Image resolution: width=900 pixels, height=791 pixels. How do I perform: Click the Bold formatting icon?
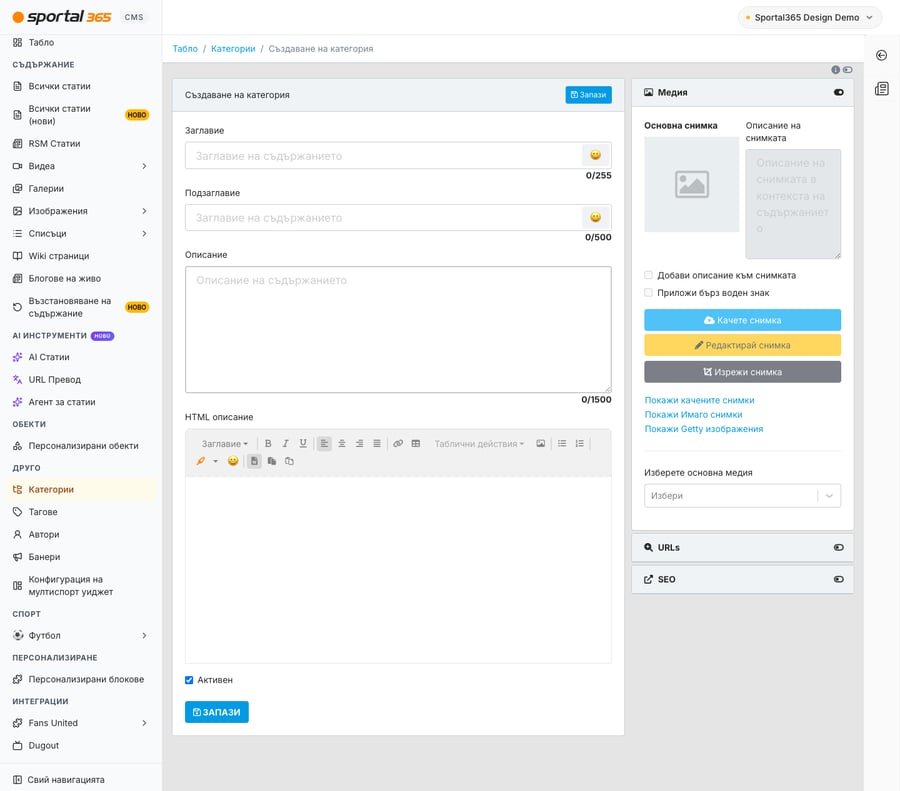[x=267, y=444]
